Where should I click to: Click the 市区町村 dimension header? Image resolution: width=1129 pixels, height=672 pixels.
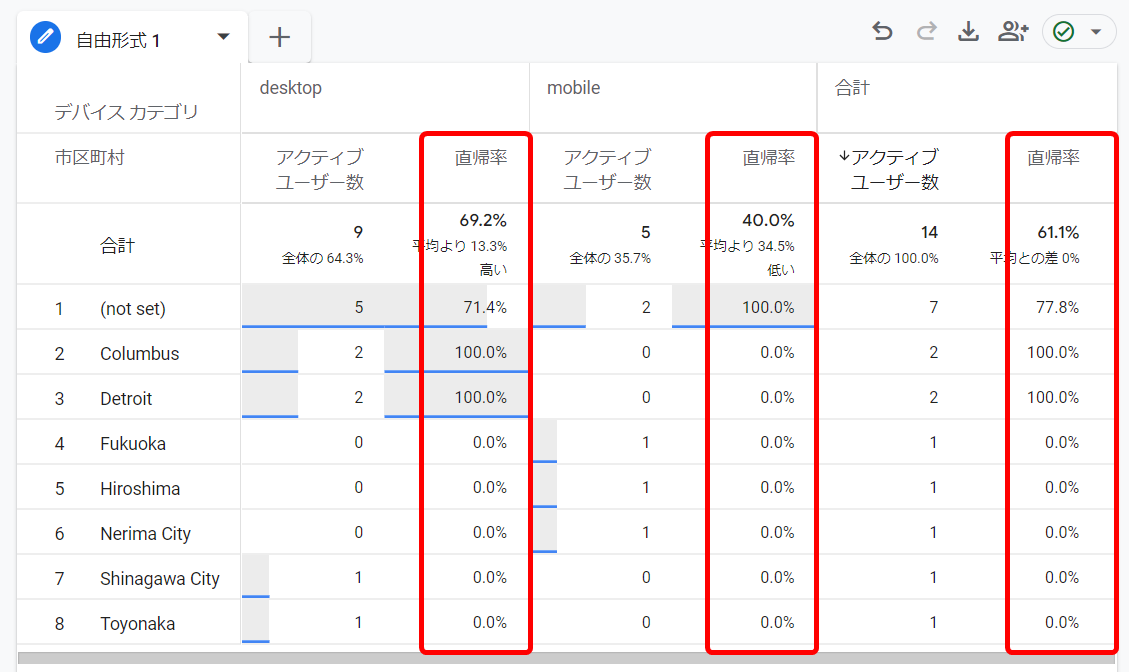tap(90, 158)
